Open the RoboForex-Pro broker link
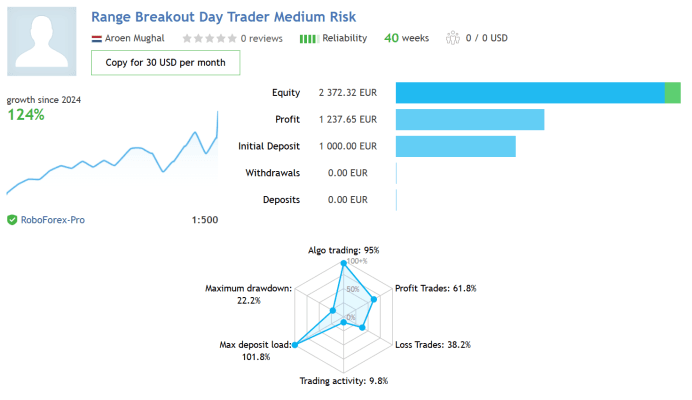 click(53, 220)
